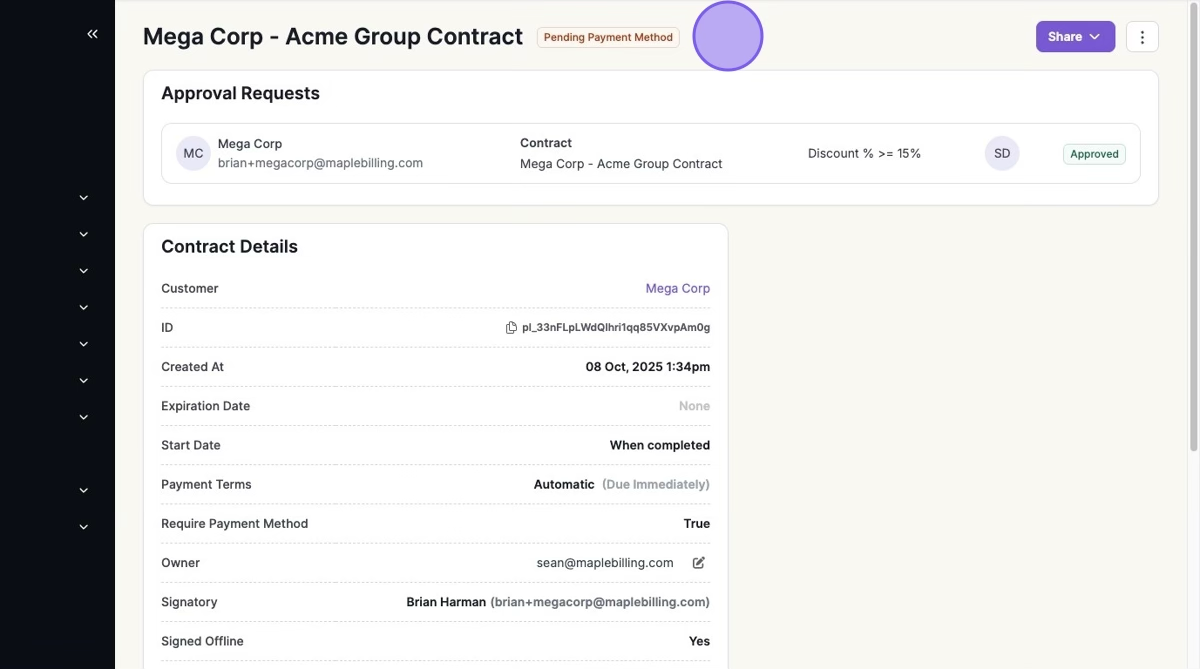The height and width of the screenshot is (669, 1200).
Task: Click the sean@maplebilling.com owner email
Action: [605, 563]
